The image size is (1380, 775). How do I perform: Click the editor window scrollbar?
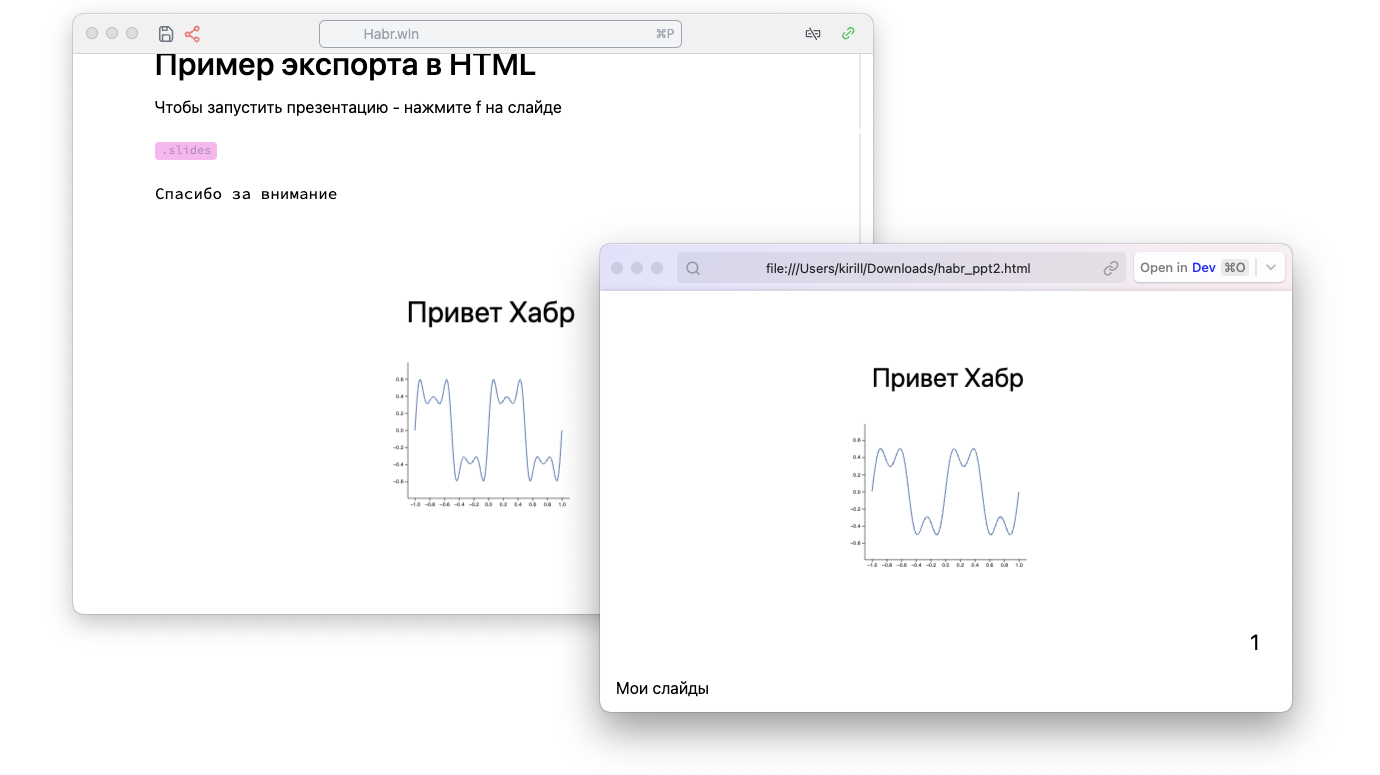coord(861,90)
